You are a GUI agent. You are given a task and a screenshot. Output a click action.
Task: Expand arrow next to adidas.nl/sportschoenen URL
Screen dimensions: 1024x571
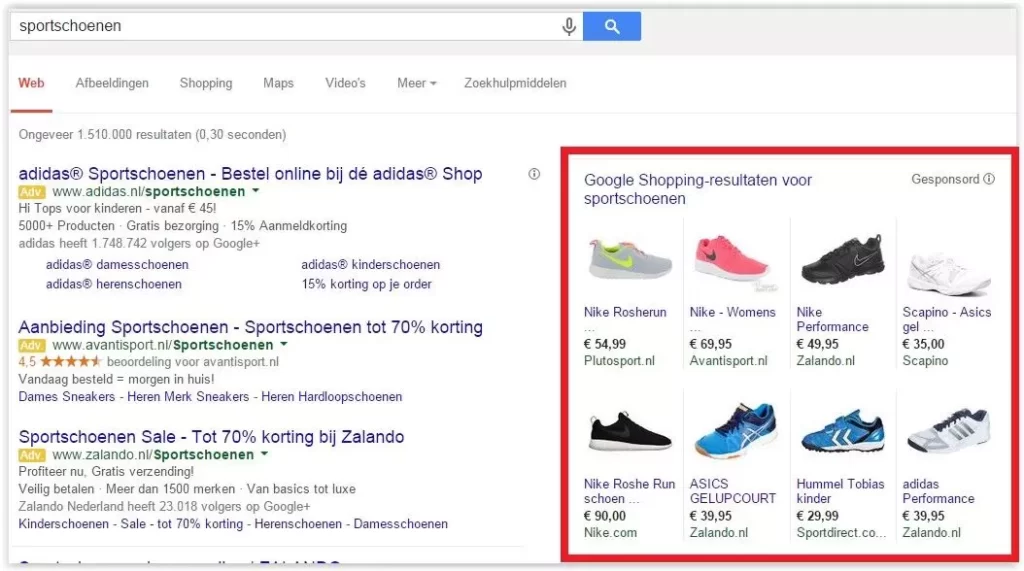click(x=255, y=190)
